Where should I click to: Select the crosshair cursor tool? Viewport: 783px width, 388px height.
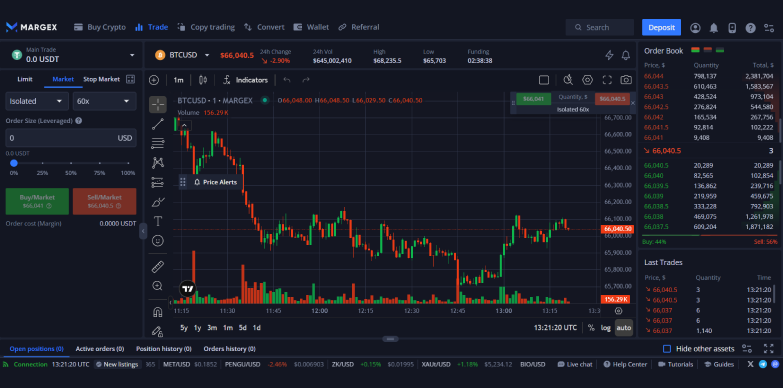158,104
